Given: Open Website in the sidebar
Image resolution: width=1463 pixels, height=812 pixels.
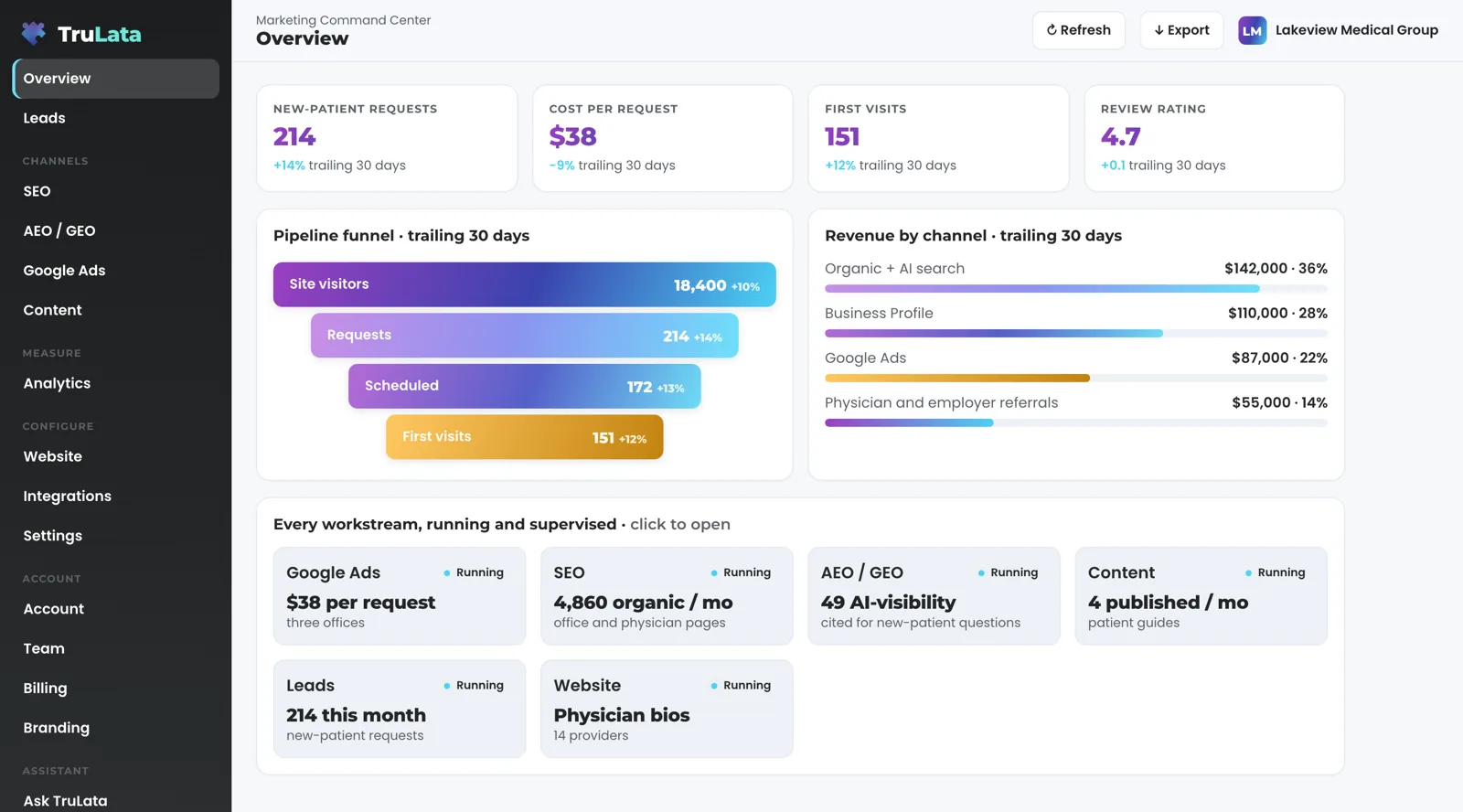Looking at the screenshot, I should coord(116,456).
